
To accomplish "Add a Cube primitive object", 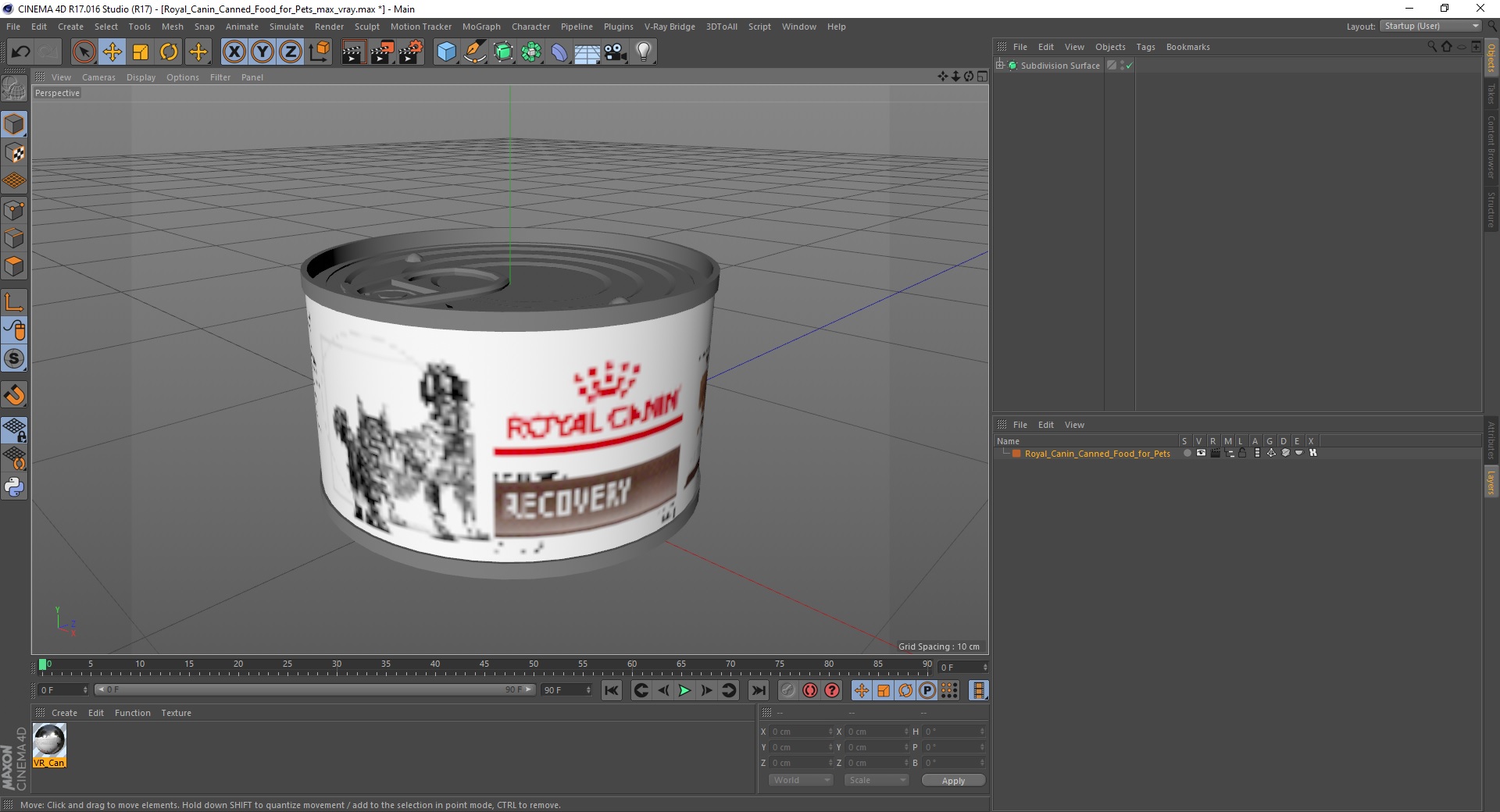I will point(446,52).
